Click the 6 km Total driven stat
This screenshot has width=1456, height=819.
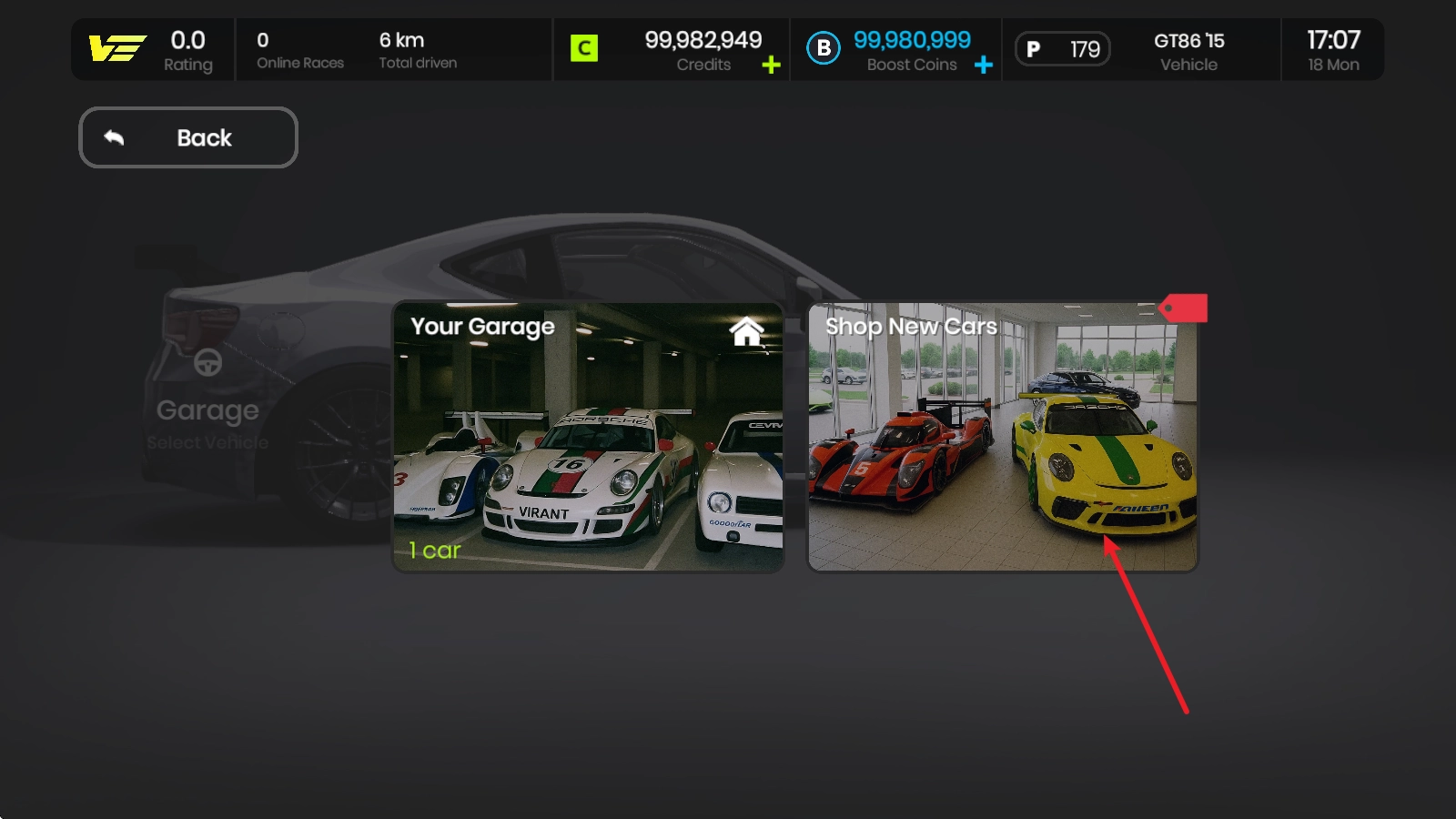pos(417,51)
